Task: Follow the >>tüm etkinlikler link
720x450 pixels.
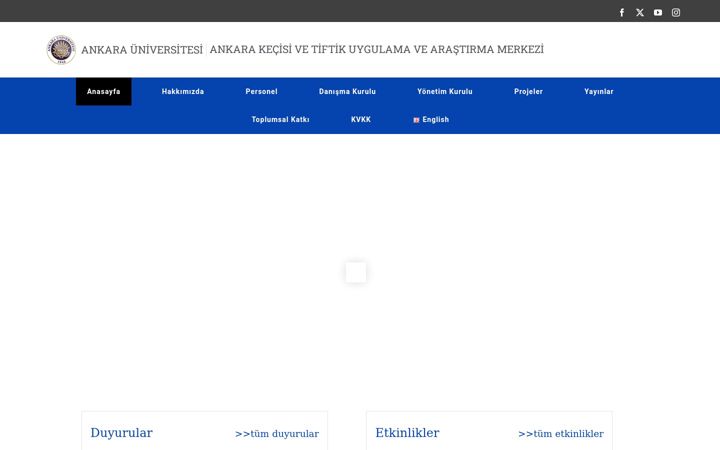Action: pyautogui.click(x=561, y=433)
